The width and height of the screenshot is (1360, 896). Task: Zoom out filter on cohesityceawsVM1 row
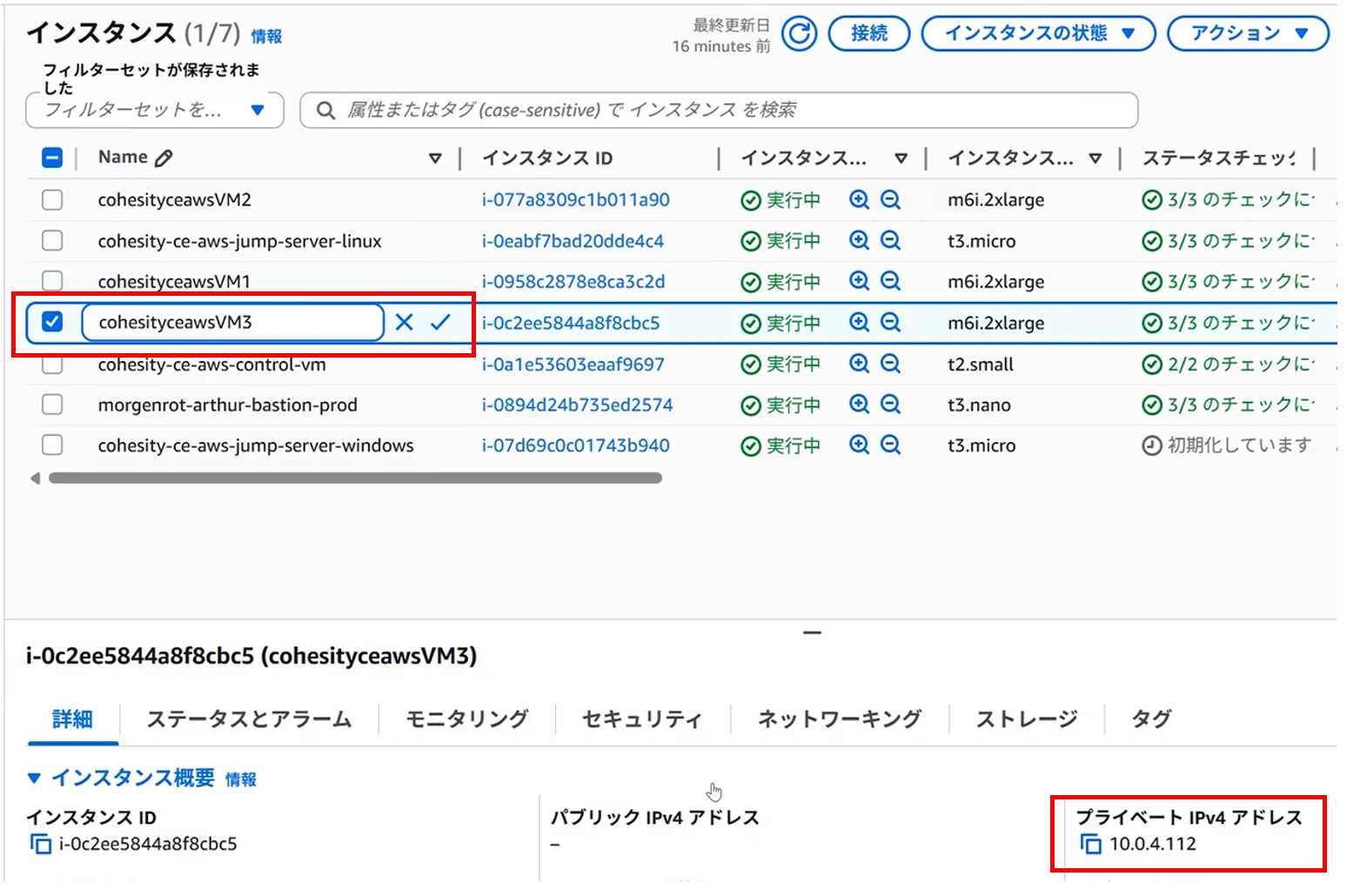coord(890,281)
